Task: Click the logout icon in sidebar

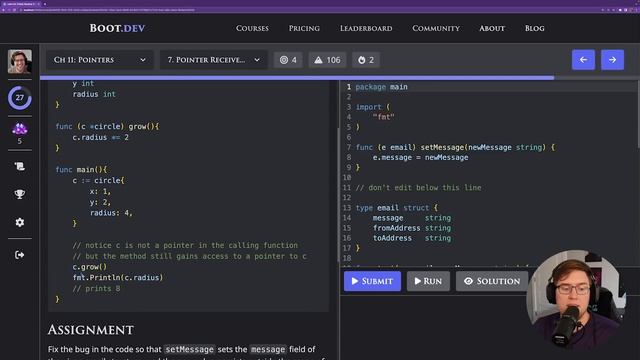Action: [x=20, y=255]
